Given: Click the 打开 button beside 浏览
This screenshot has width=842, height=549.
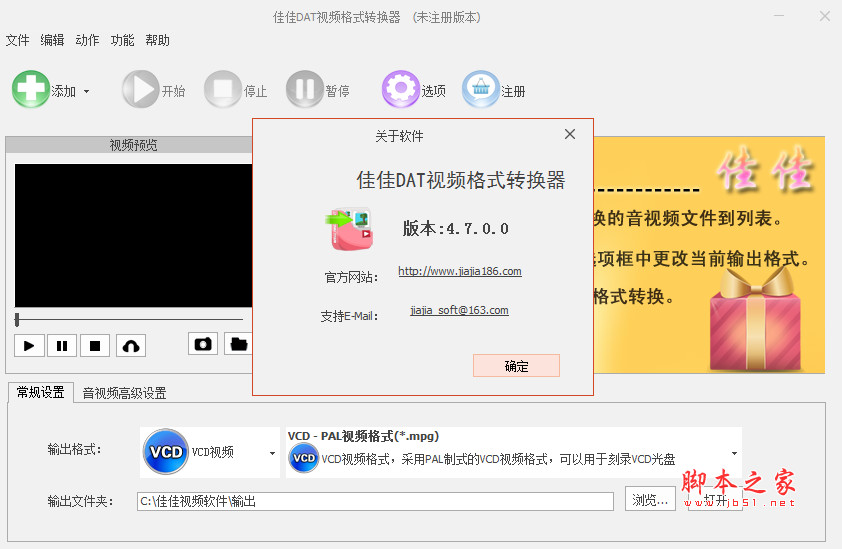Looking at the screenshot, I should [x=715, y=499].
